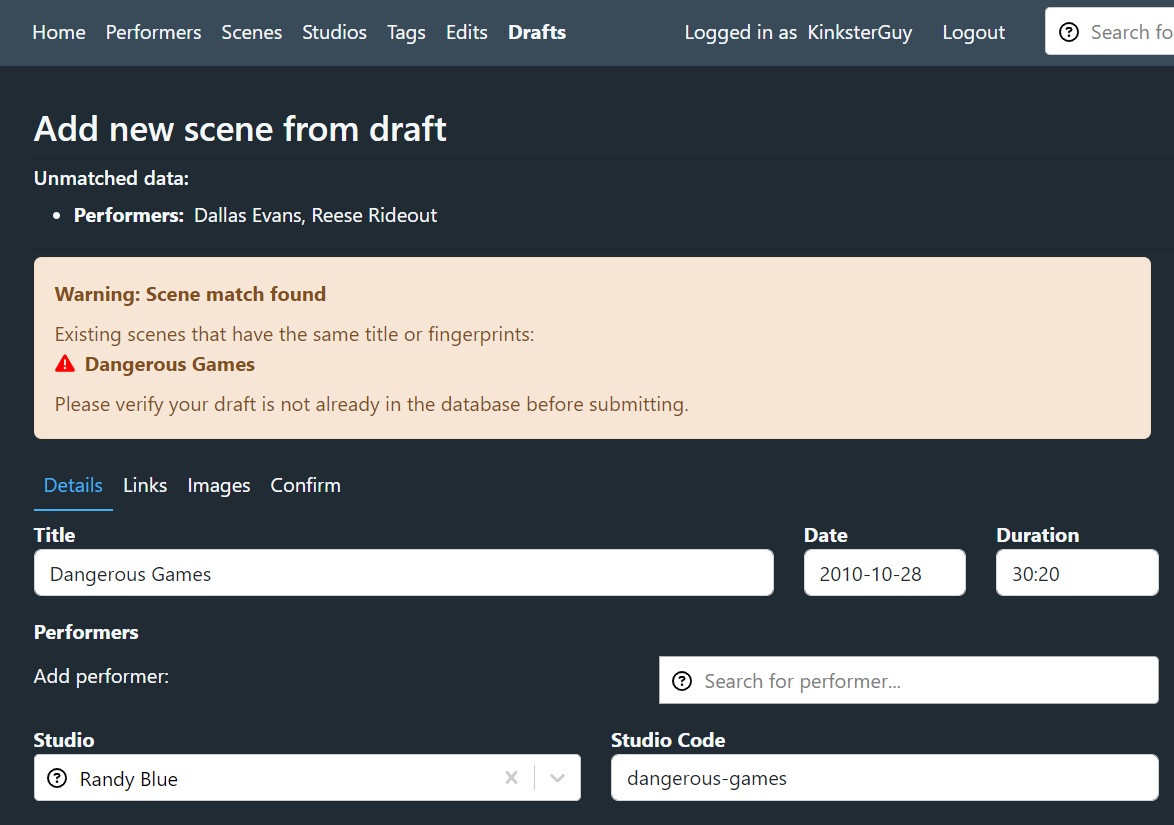Focus the Date field showing 2010-10-28

coord(884,572)
